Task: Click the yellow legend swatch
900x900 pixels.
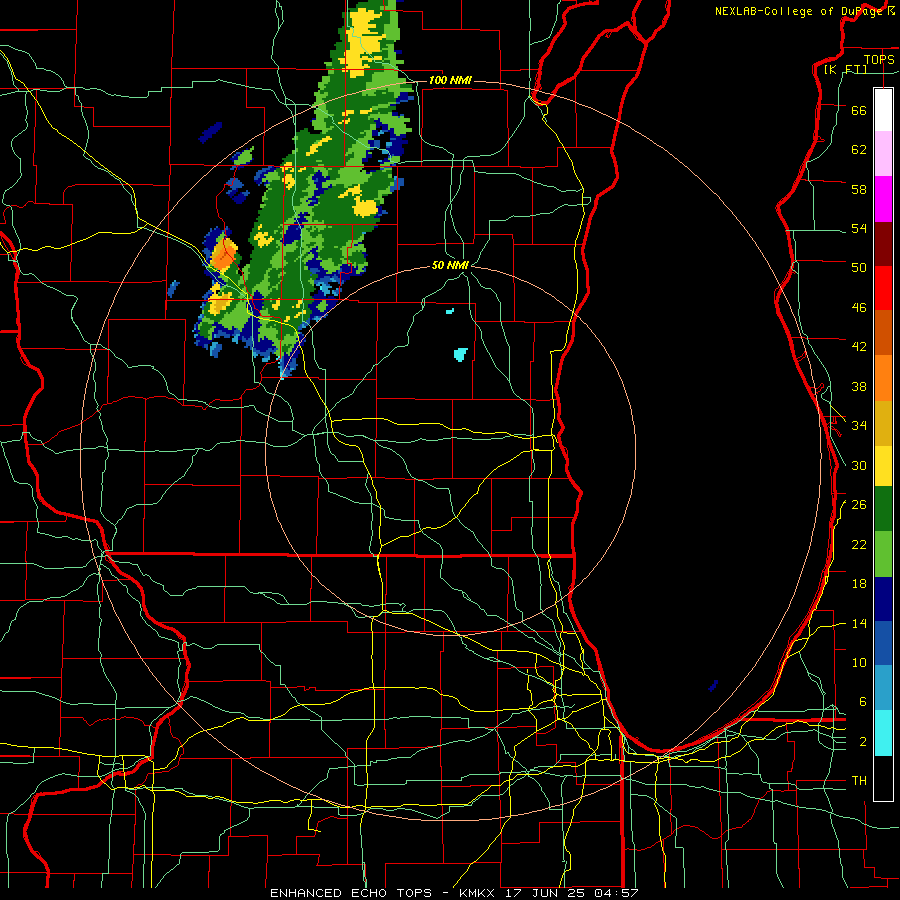Action: [x=883, y=466]
